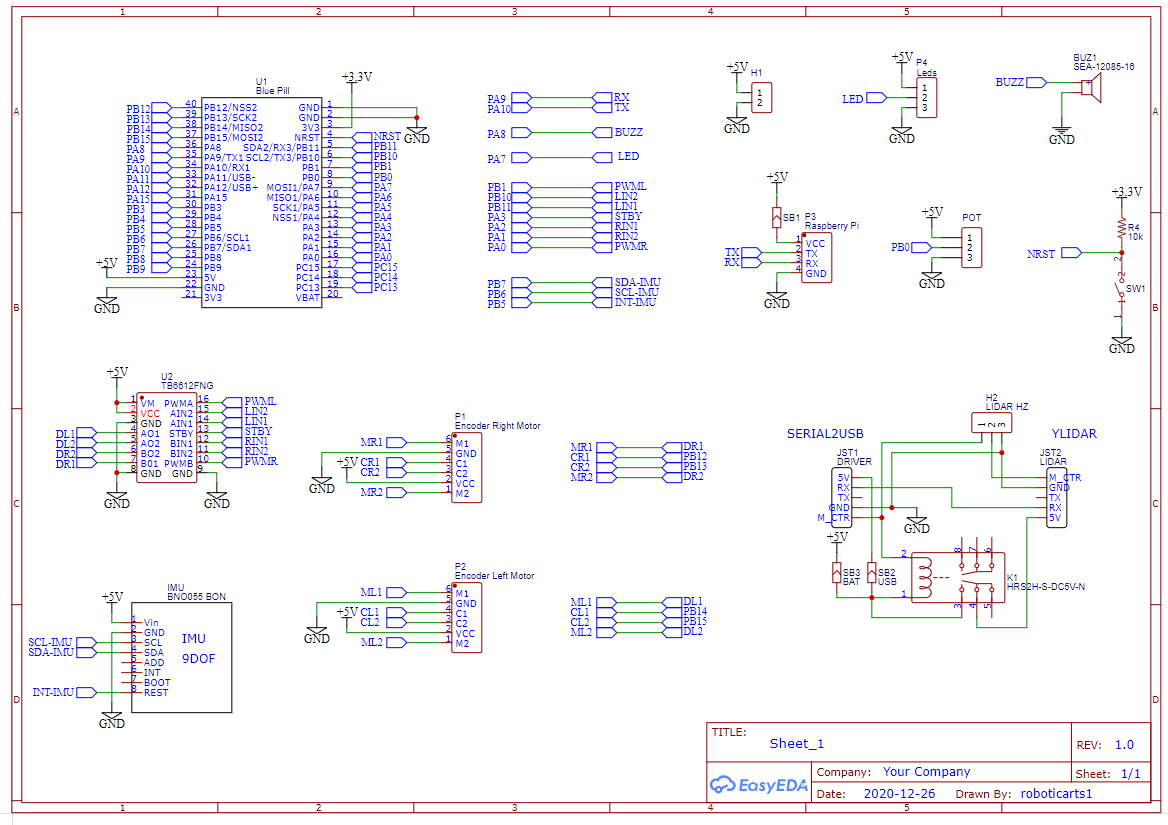The width and height of the screenshot is (1168, 825).
Task: Click the U2 TB6612FNG motor driver
Action: 166,438
